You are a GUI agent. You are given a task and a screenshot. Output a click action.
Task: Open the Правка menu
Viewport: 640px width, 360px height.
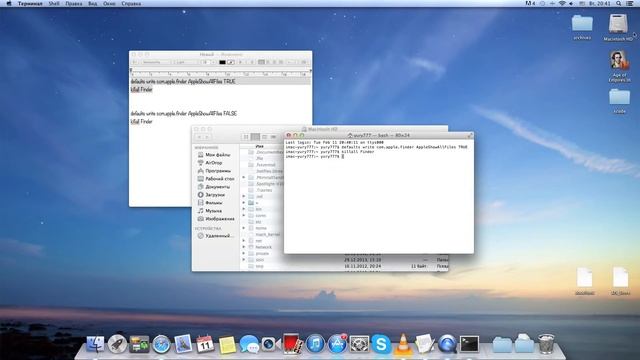point(73,3)
